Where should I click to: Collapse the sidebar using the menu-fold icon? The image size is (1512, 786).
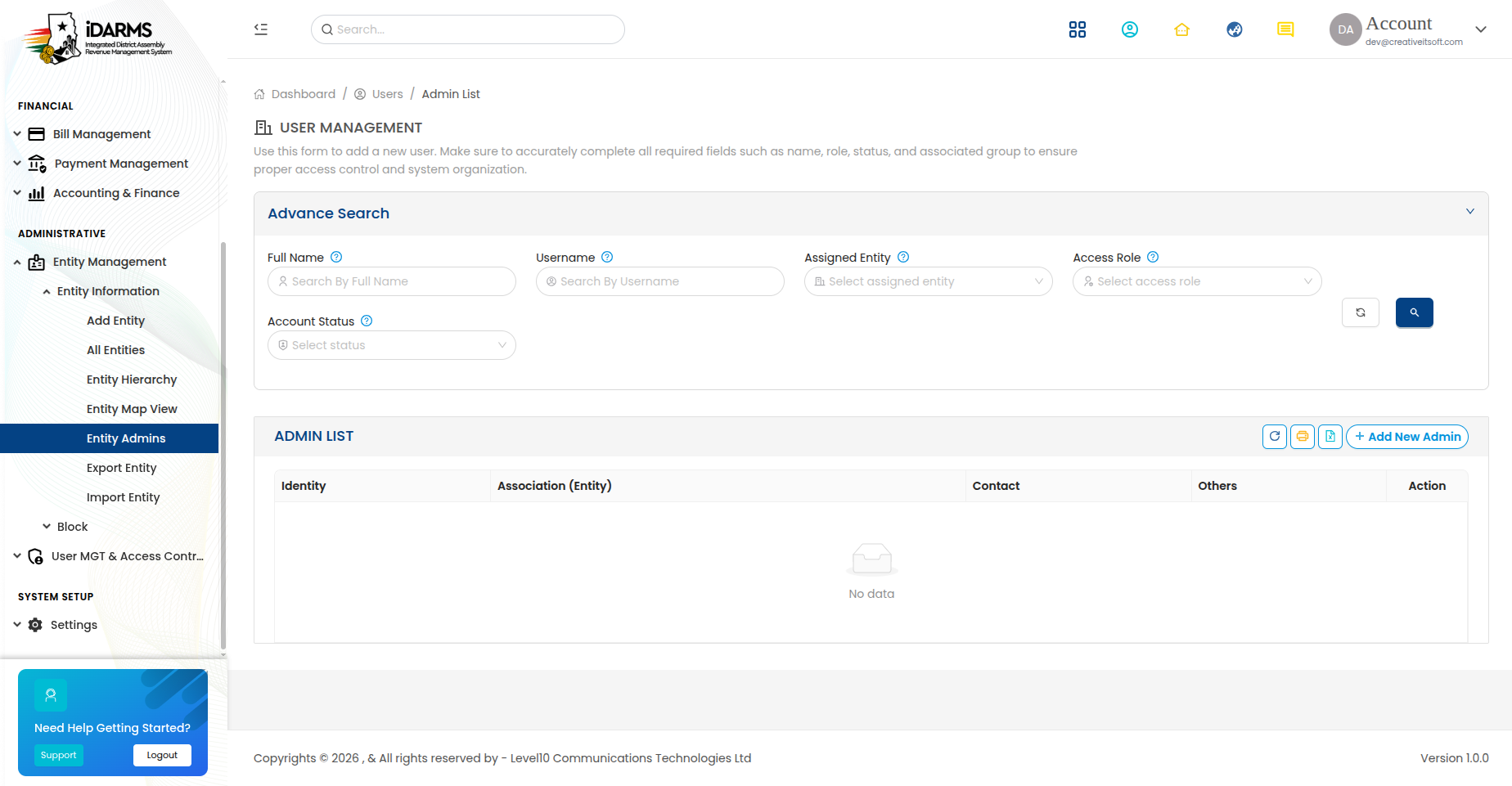(x=261, y=29)
